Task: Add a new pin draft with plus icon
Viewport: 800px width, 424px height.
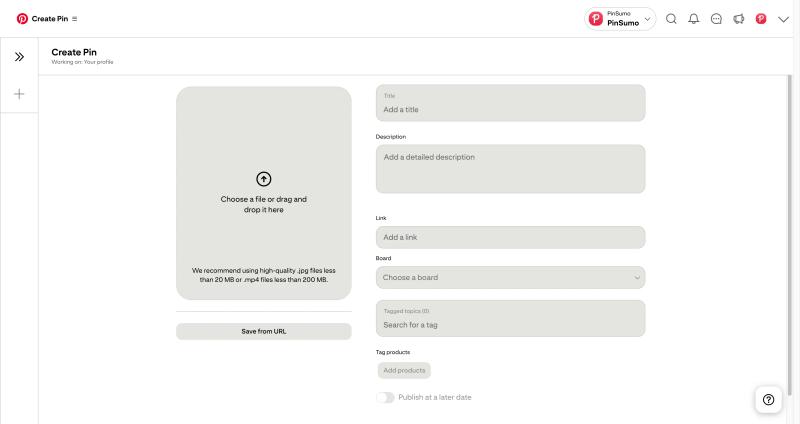Action: pyautogui.click(x=19, y=94)
